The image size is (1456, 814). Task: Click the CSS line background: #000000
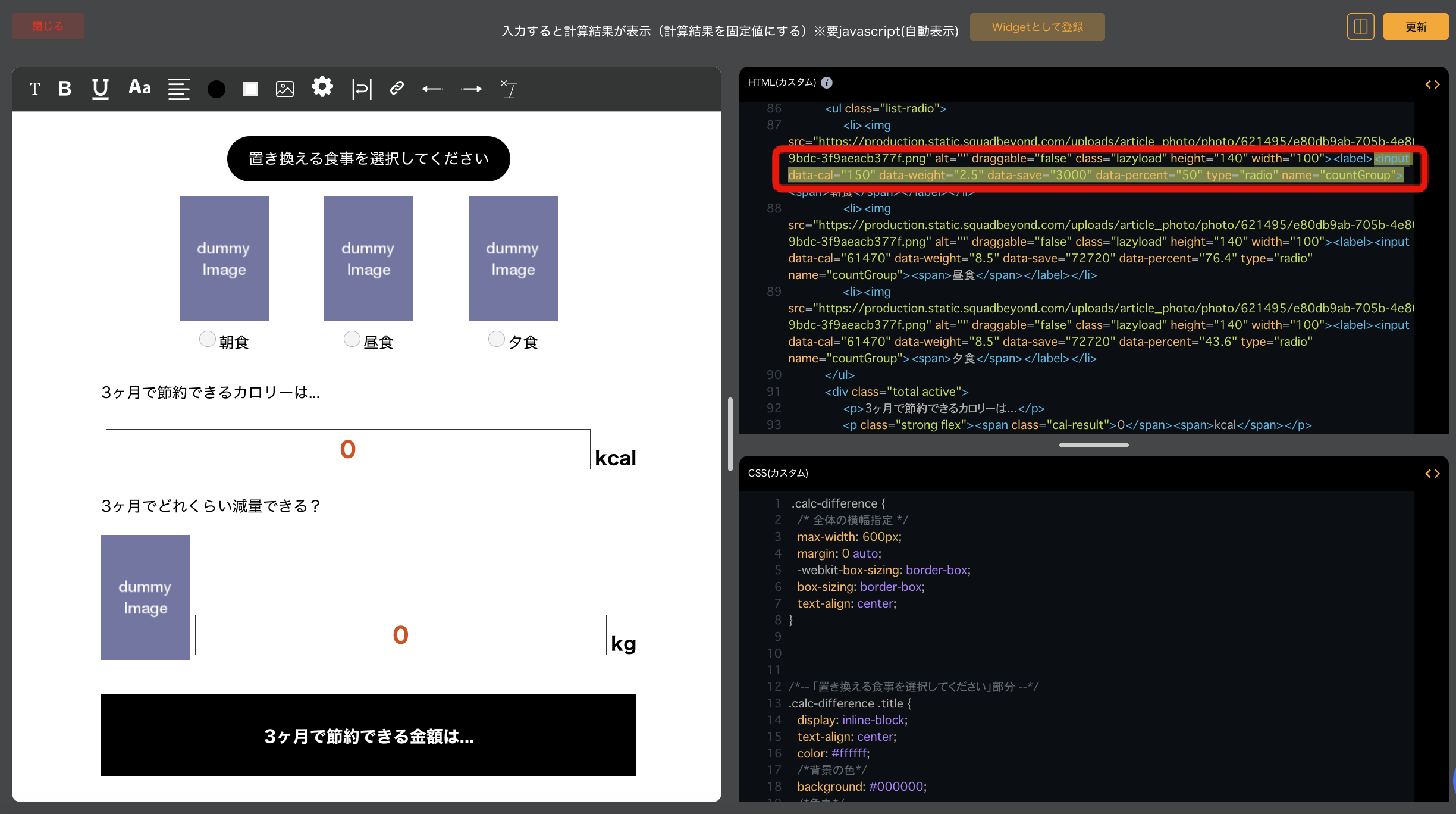point(862,787)
